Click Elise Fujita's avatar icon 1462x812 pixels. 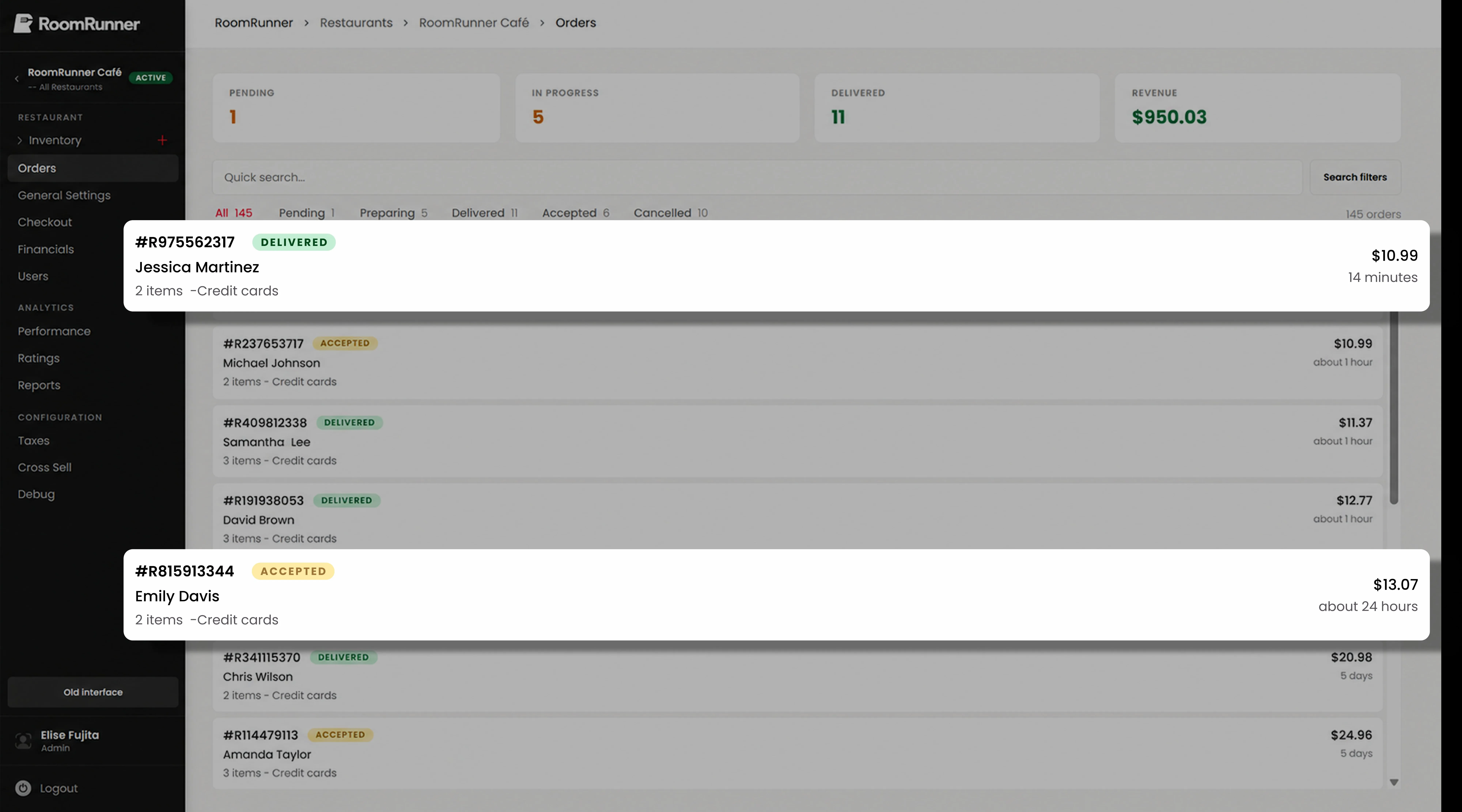pos(23,741)
